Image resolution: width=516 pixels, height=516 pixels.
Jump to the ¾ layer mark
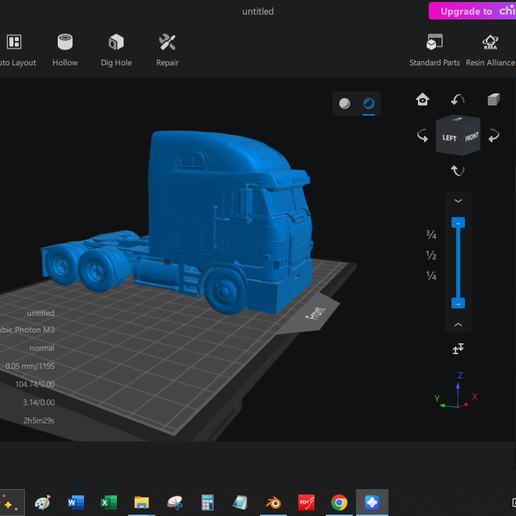pos(431,235)
